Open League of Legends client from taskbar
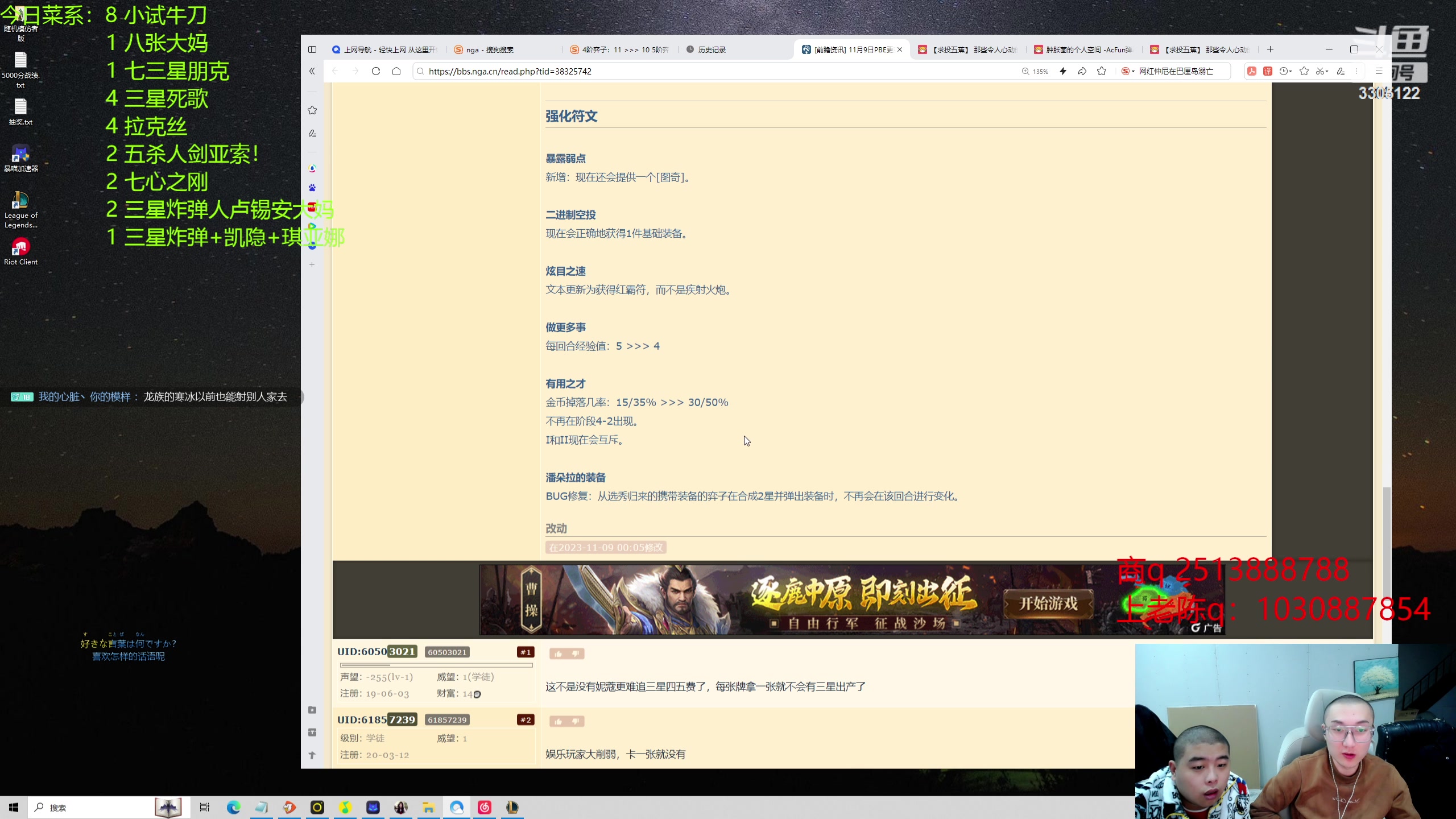Viewport: 1456px width, 819px height. click(x=512, y=808)
